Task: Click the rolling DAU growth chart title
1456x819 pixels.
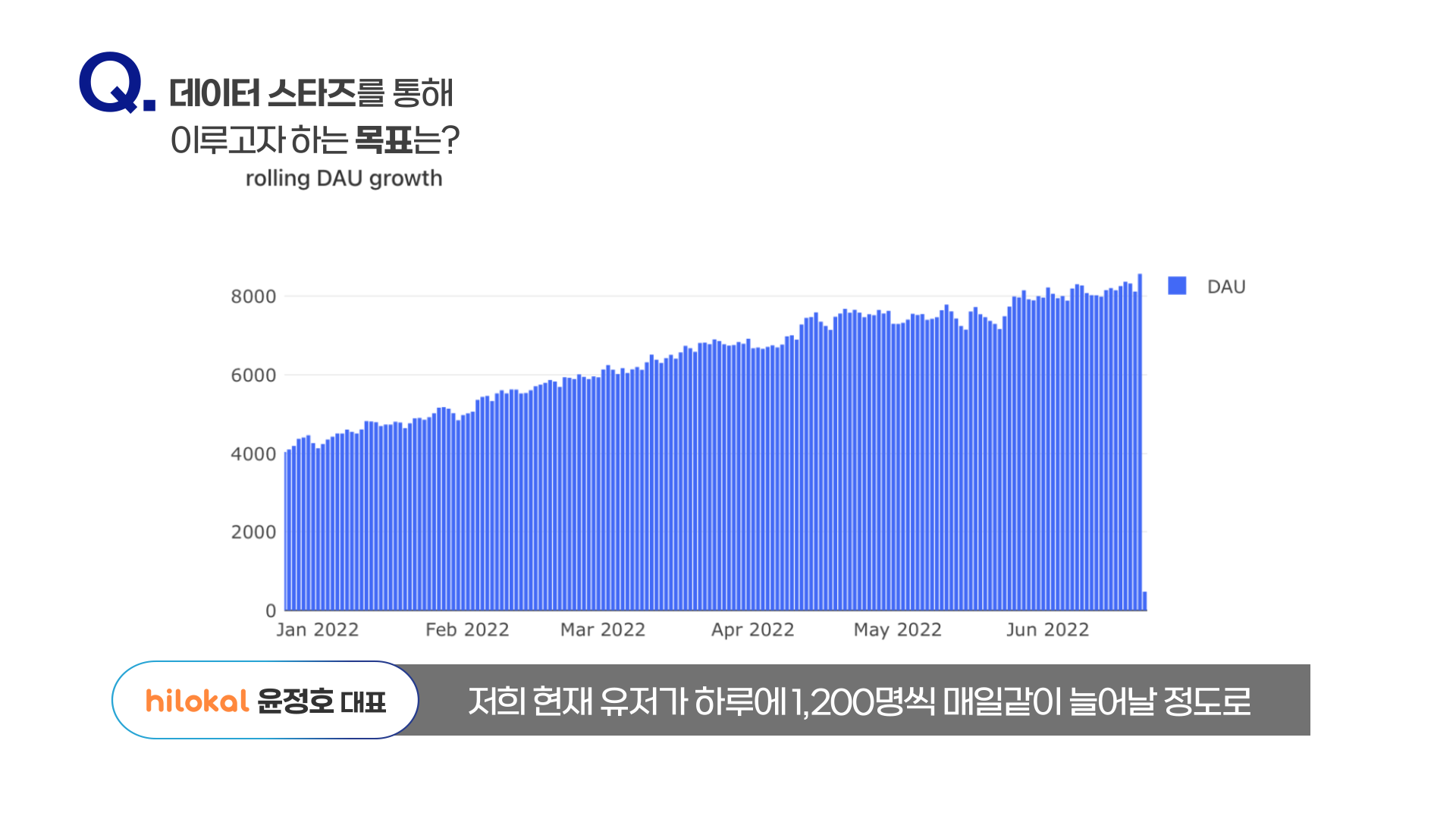Action: pos(344,178)
